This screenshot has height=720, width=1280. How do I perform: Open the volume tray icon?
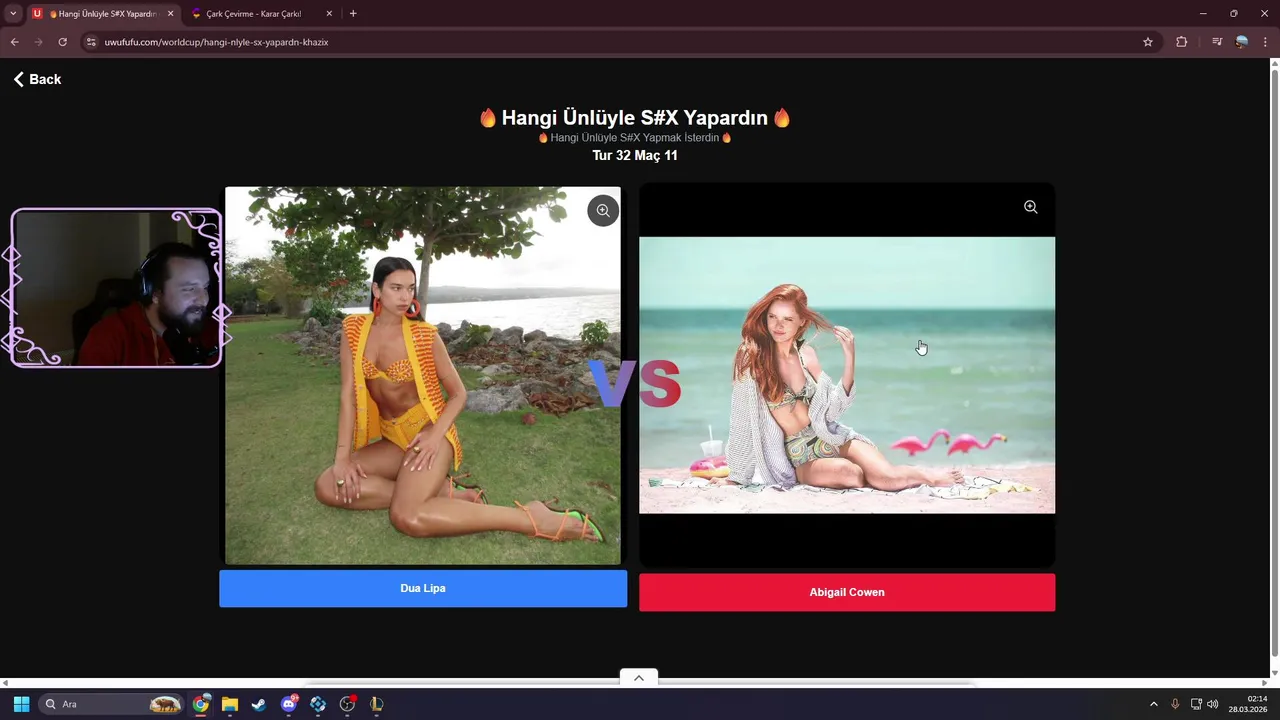(x=1213, y=704)
